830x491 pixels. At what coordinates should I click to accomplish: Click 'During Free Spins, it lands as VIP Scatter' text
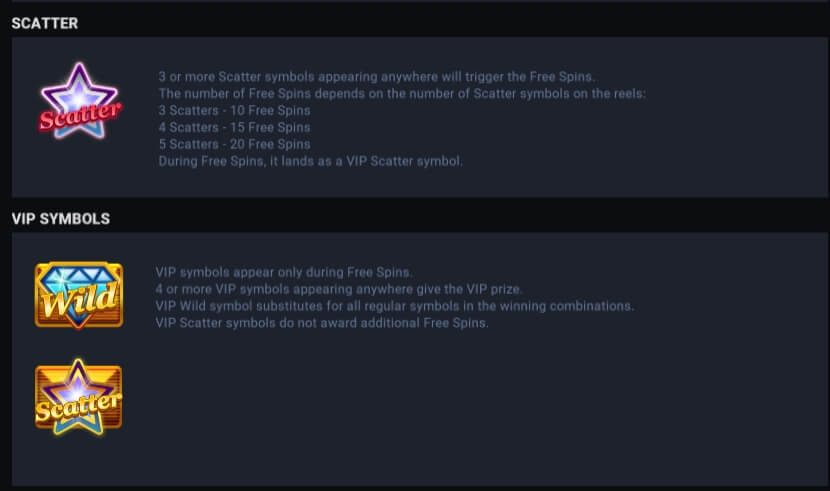[x=310, y=161]
